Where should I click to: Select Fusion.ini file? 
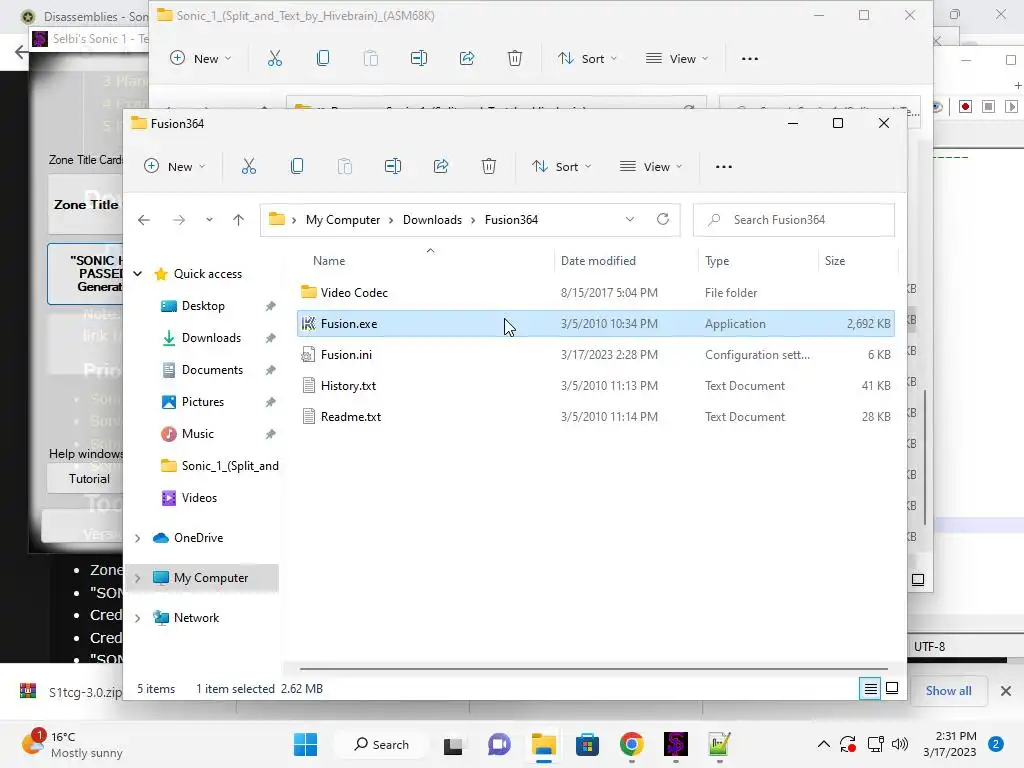point(596,355)
